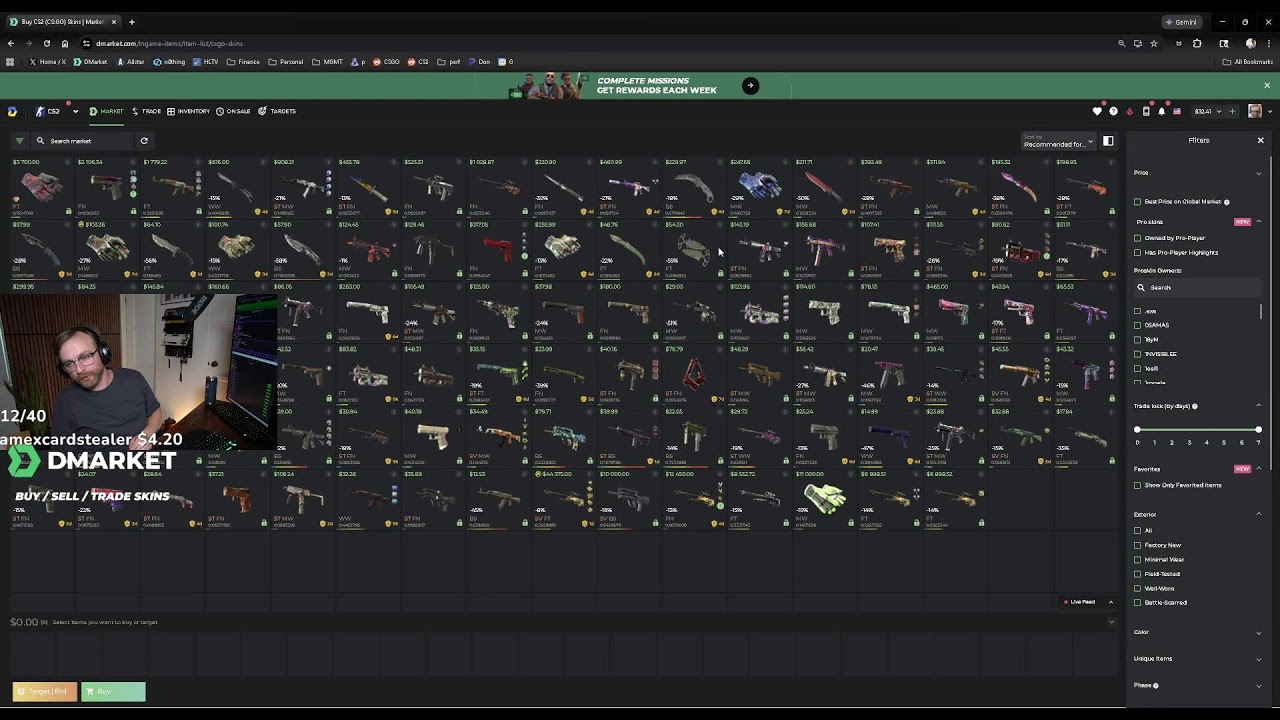Check the 1NVISIBLEE owner checkbox
Viewport: 1280px width, 720px height.
coord(1137,354)
